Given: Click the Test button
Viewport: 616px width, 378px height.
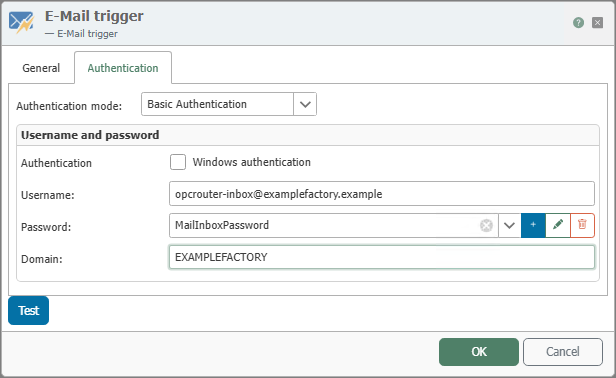Looking at the screenshot, I should [29, 310].
